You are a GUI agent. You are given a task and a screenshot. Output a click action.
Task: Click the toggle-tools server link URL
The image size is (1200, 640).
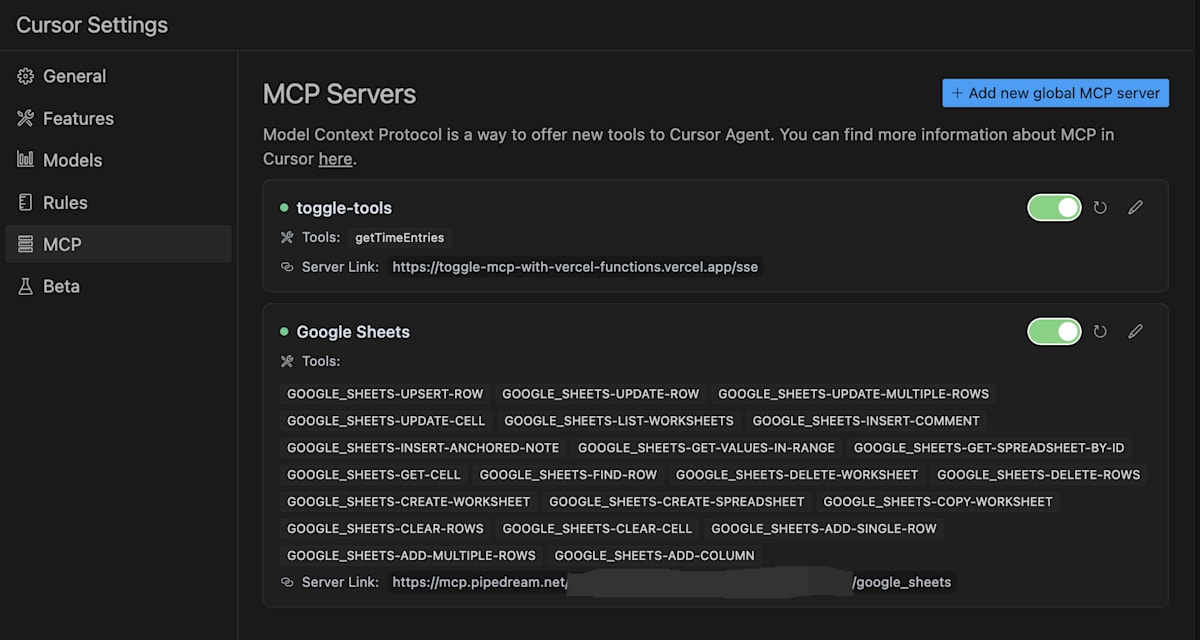pyautogui.click(x=575, y=268)
